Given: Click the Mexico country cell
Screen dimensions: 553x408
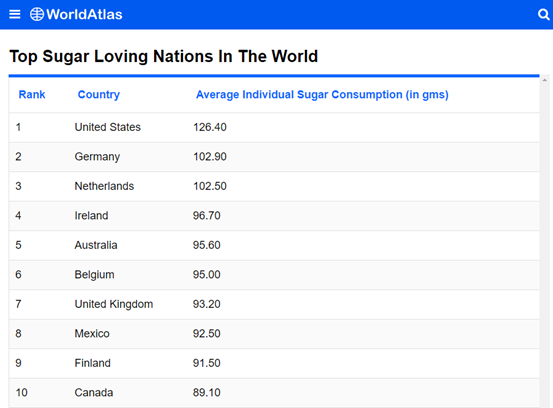Looking at the screenshot, I should tap(92, 334).
